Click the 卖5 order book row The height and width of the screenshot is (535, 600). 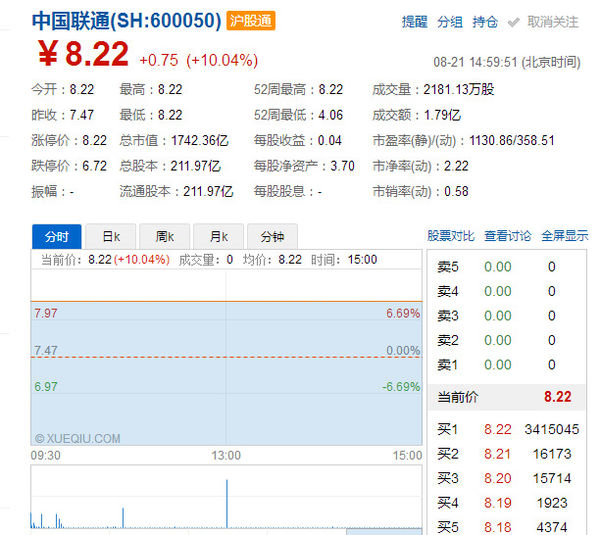[x=507, y=267]
